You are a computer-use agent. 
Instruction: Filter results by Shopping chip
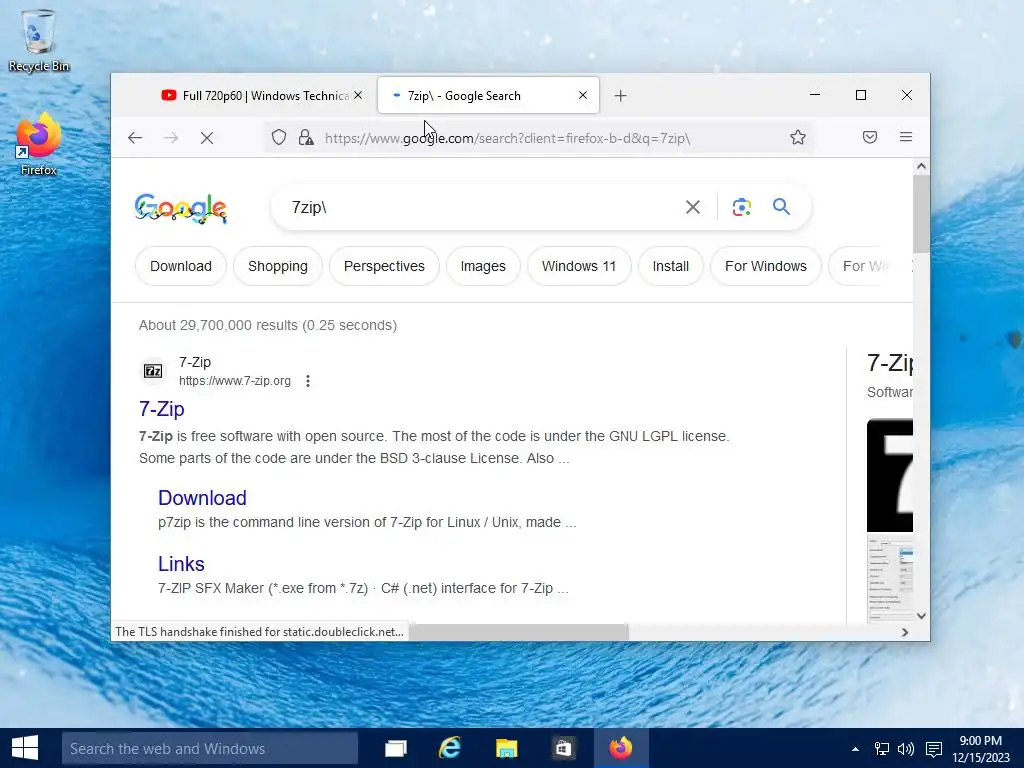point(278,266)
